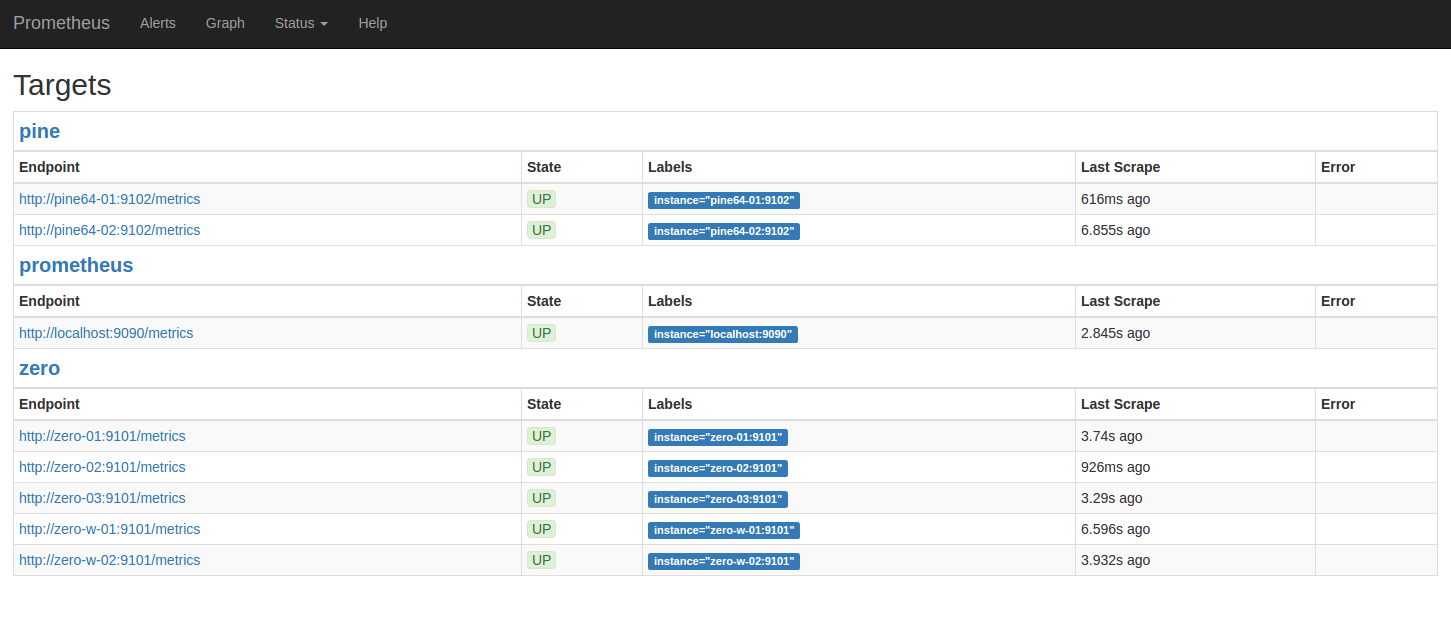1451x634 pixels.
Task: Click the Error header in zero table
Action: pos(1338,404)
